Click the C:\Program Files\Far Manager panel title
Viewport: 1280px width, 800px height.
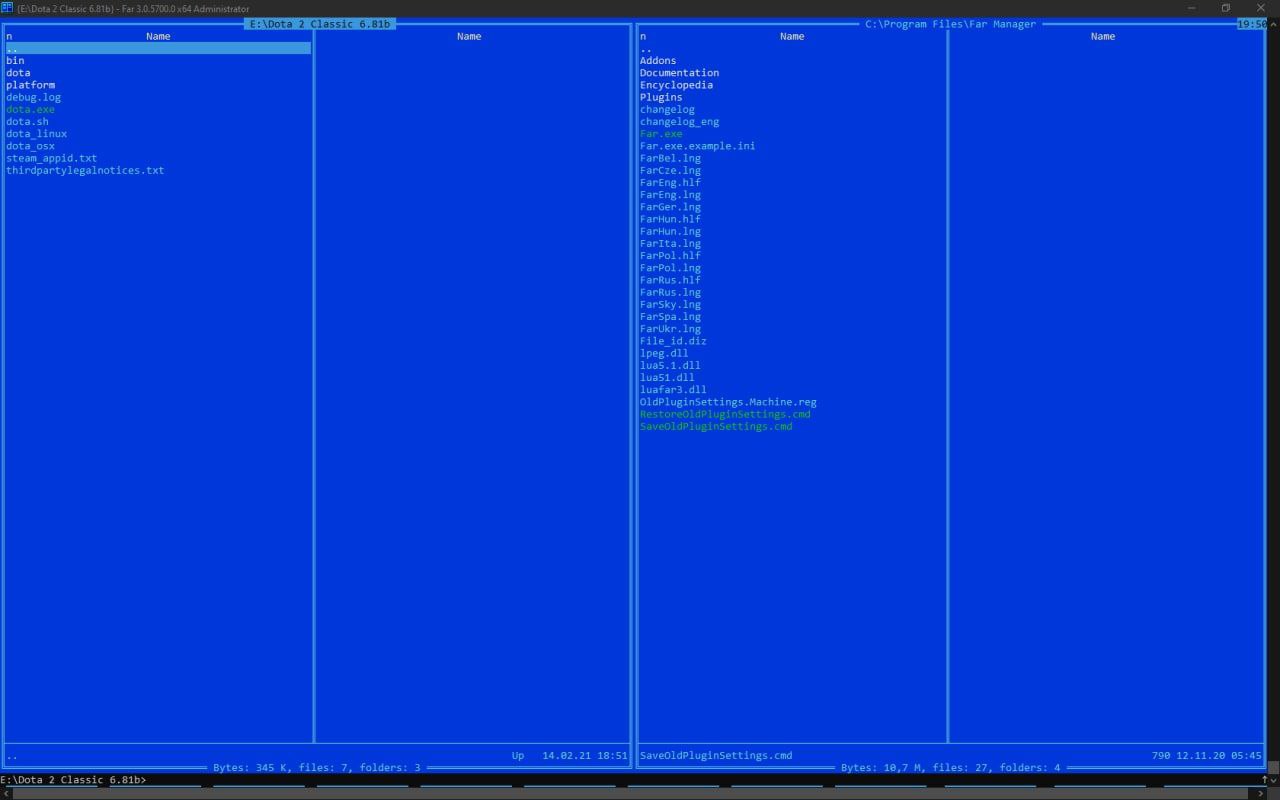coord(951,24)
